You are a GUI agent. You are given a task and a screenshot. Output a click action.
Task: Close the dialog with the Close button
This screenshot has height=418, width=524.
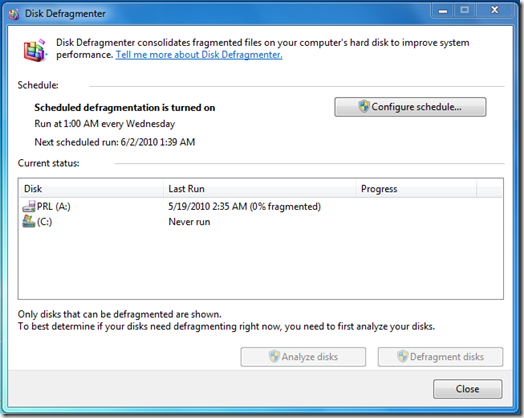pos(468,389)
